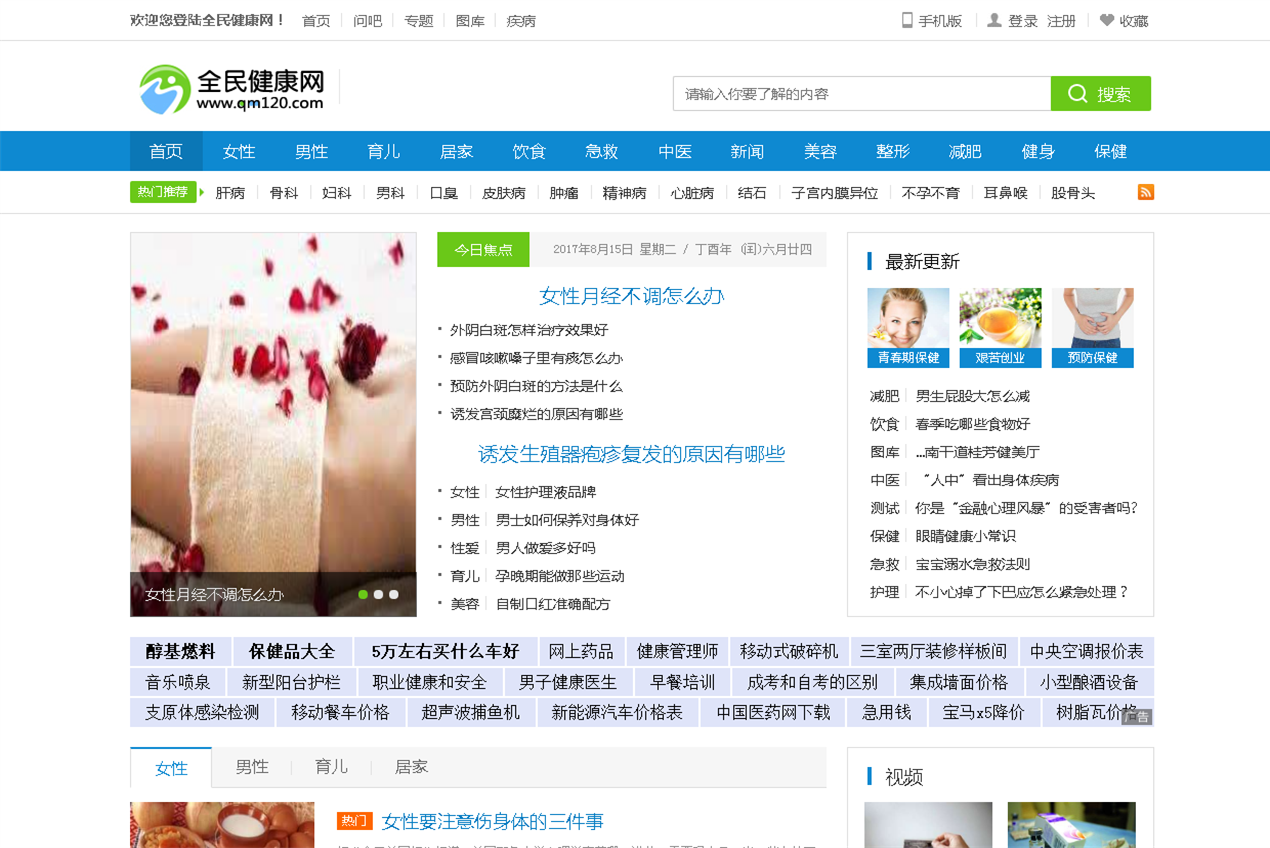1270x848 pixels.
Task: Open article 诱发宫颈糜烂的原因有哪些
Action: coord(536,414)
